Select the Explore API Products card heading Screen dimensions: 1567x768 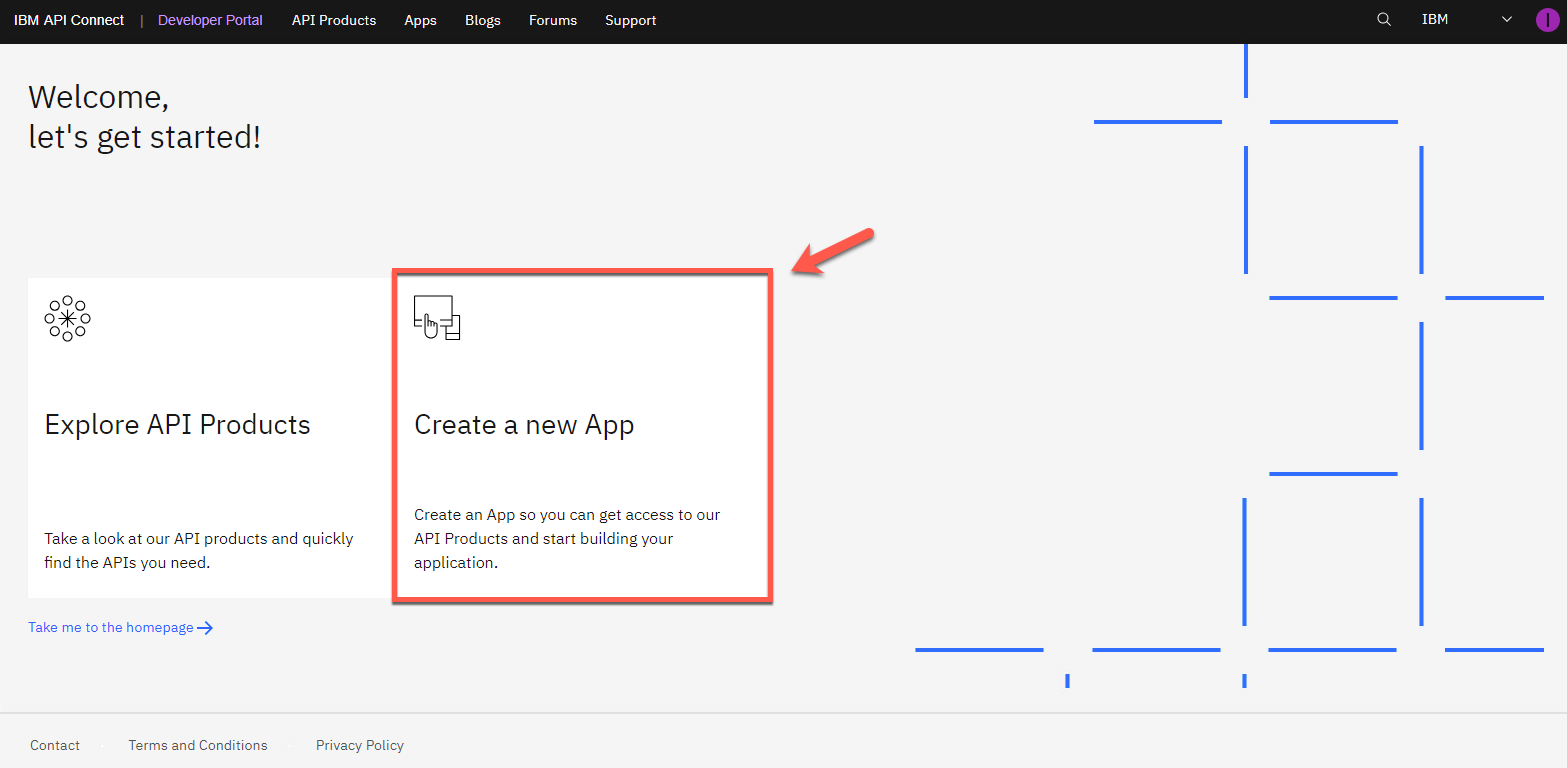tap(177, 425)
